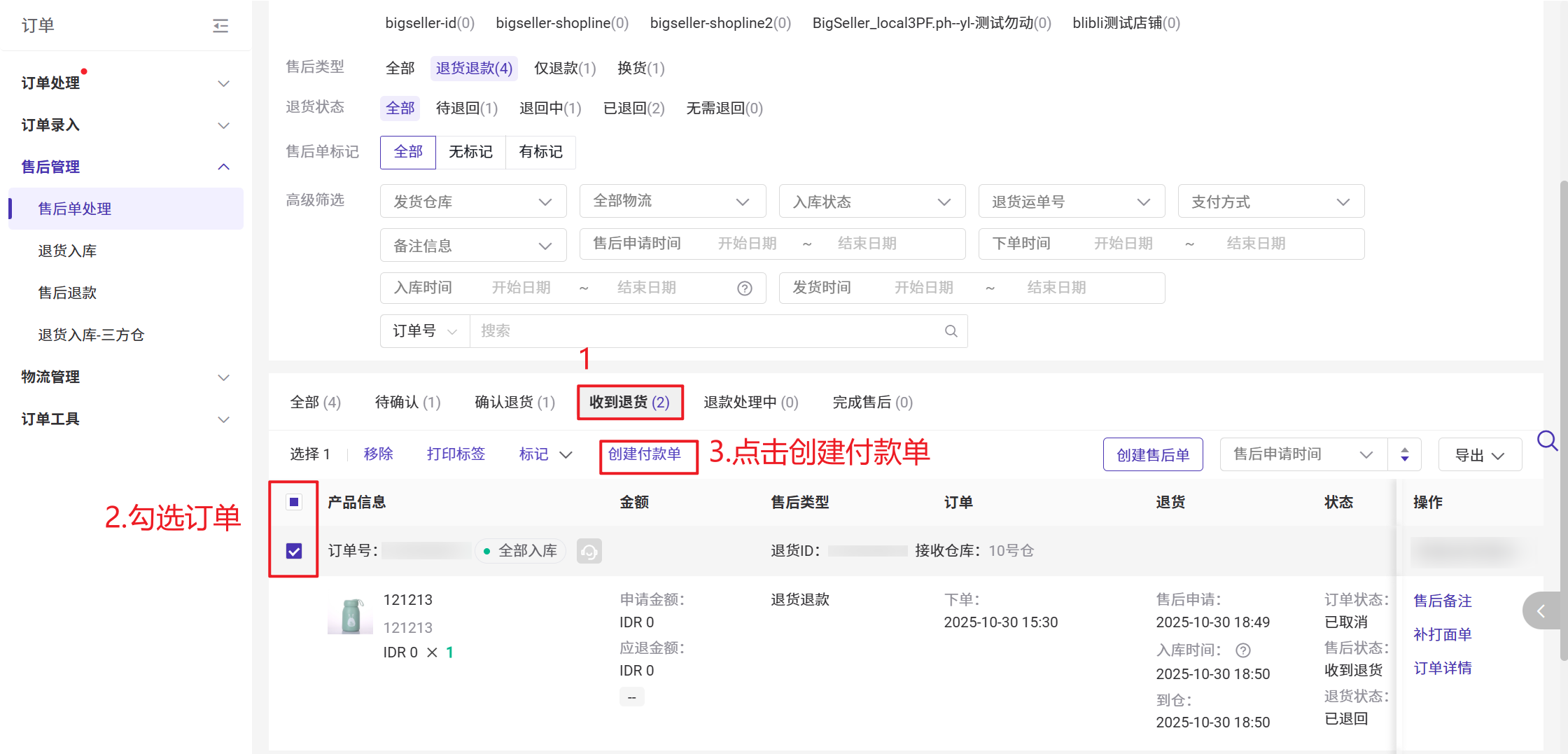Viewport: 1568px width, 754px height.
Task: Expand the side panel arrow on right
Action: point(1541,611)
